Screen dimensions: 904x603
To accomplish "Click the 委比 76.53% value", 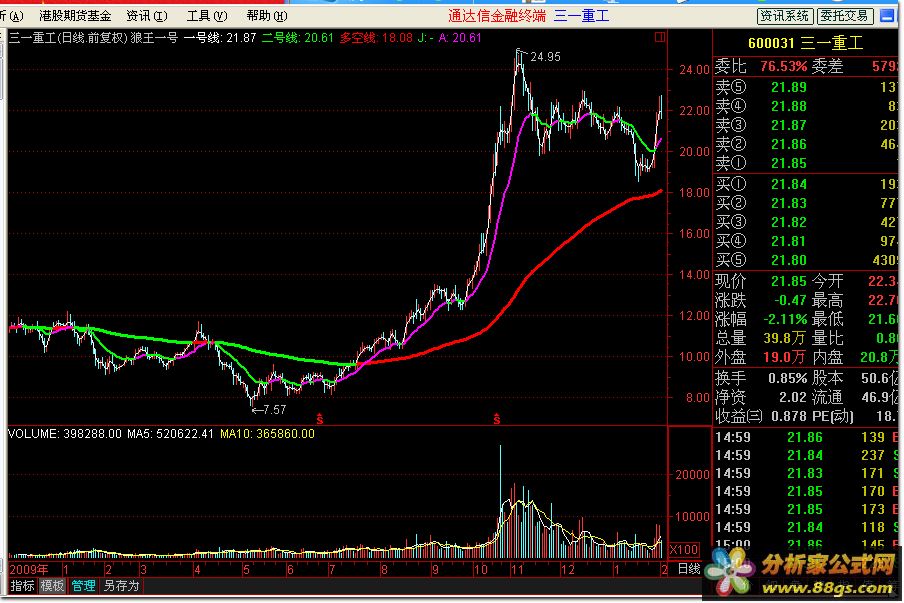I will [x=783, y=66].
